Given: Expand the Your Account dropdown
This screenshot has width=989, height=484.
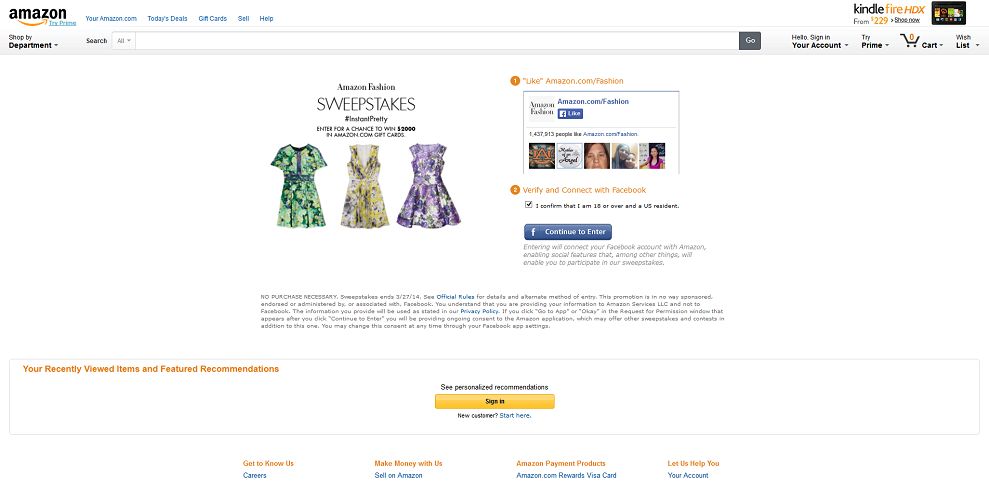Looking at the screenshot, I should (820, 42).
